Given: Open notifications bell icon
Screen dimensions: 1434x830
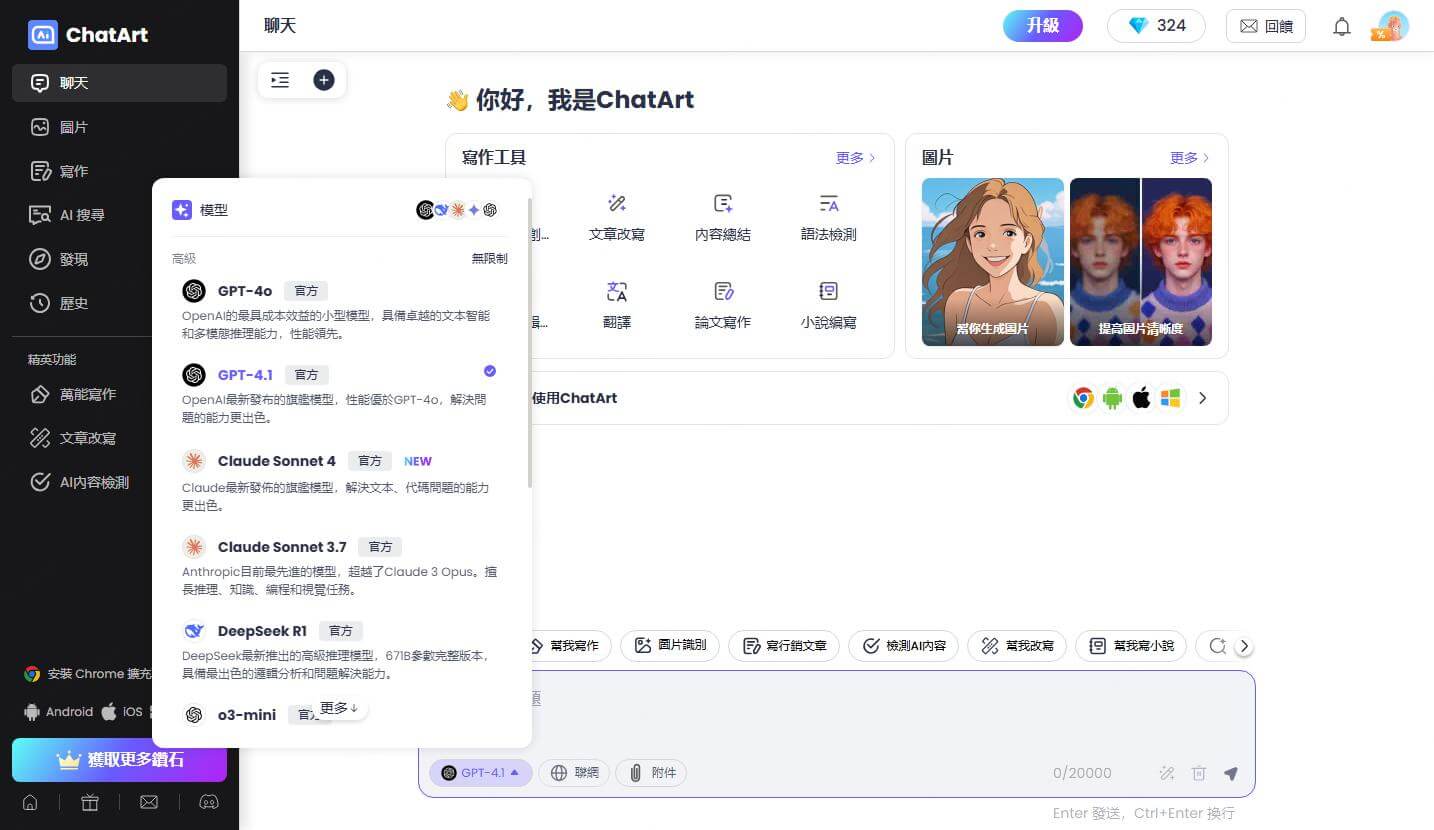Looking at the screenshot, I should (1342, 27).
